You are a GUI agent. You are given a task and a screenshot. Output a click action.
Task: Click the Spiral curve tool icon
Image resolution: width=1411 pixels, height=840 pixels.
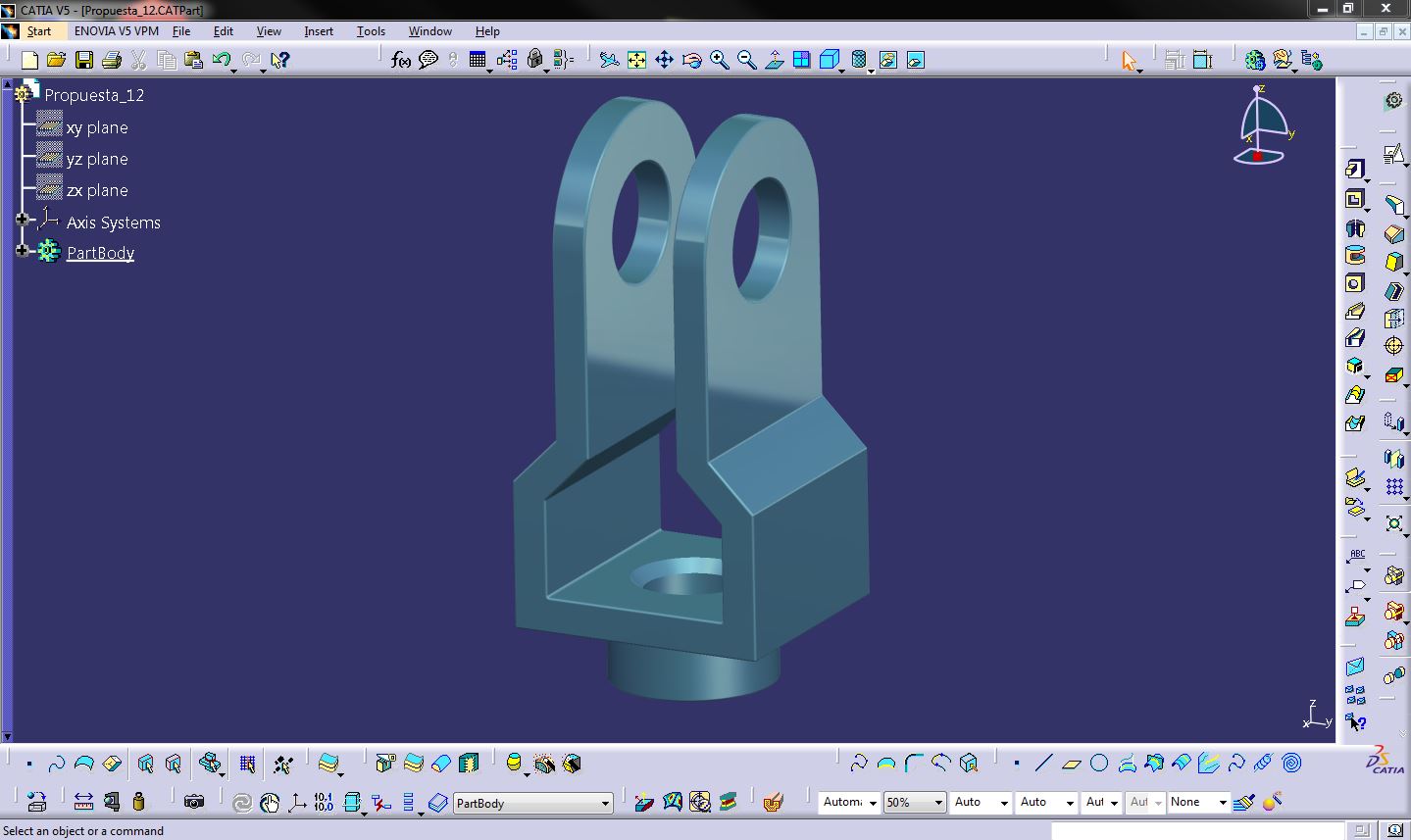coord(1291,763)
